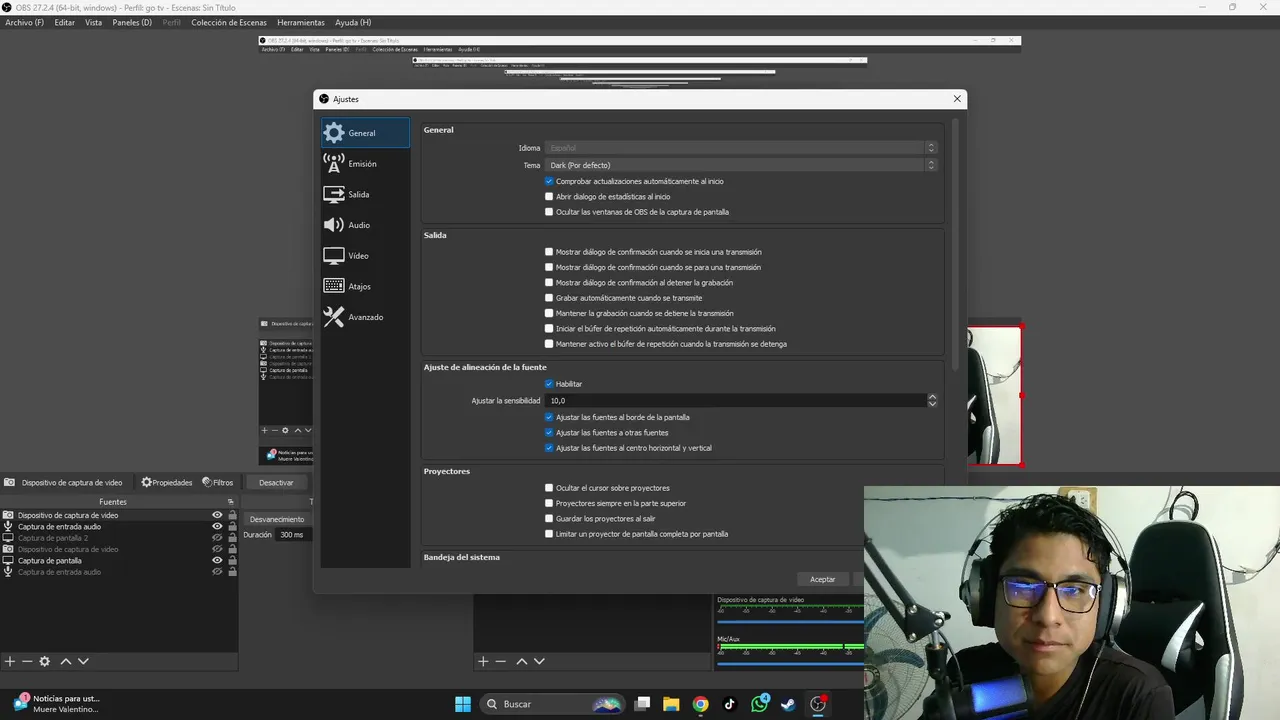
Task: Enable Ocultar las ventanas de OBS de la captura
Action: tap(549, 212)
